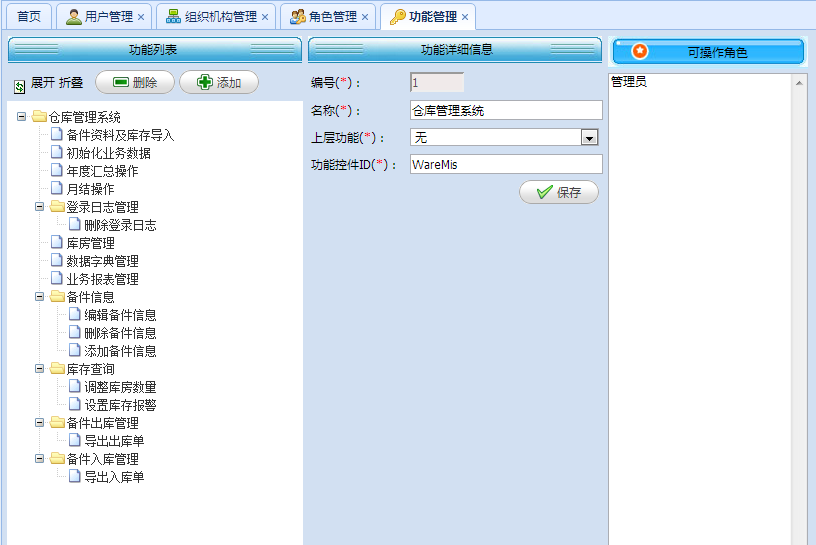The width and height of the screenshot is (816, 545).
Task: Click the page icon of 库房管理
Action: coord(57,242)
